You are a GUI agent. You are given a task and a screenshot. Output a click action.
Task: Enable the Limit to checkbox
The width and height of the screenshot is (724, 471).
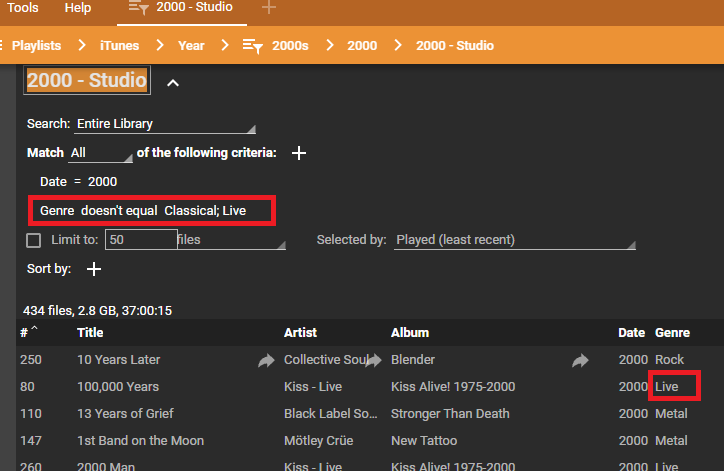pos(34,240)
